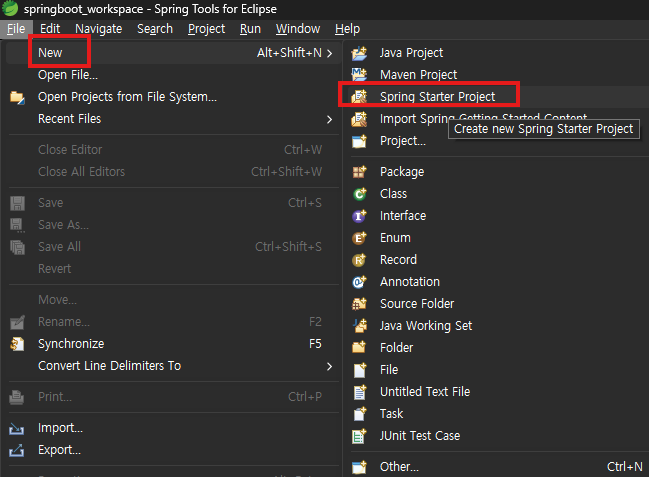Expand Convert Line Delimiters To submenu arrow
Image resolution: width=649 pixels, height=477 pixels.
329,366
